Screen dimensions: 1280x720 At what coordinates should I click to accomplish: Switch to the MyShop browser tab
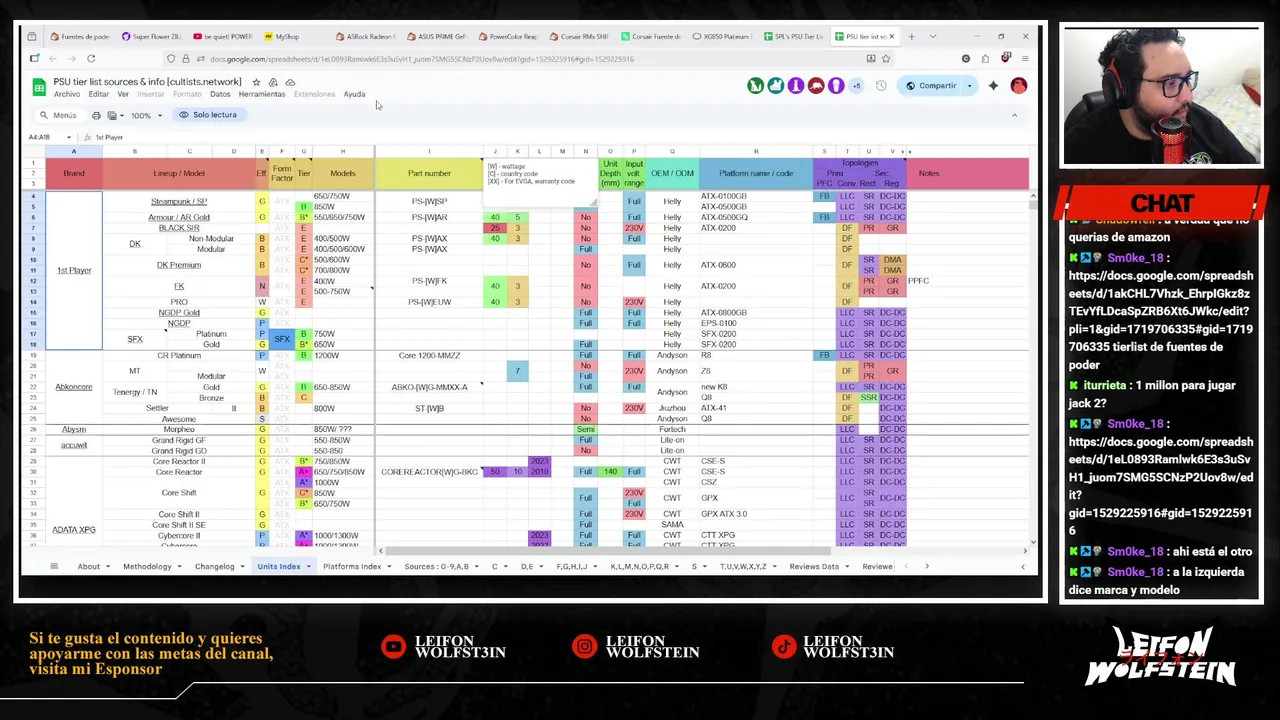(287, 37)
